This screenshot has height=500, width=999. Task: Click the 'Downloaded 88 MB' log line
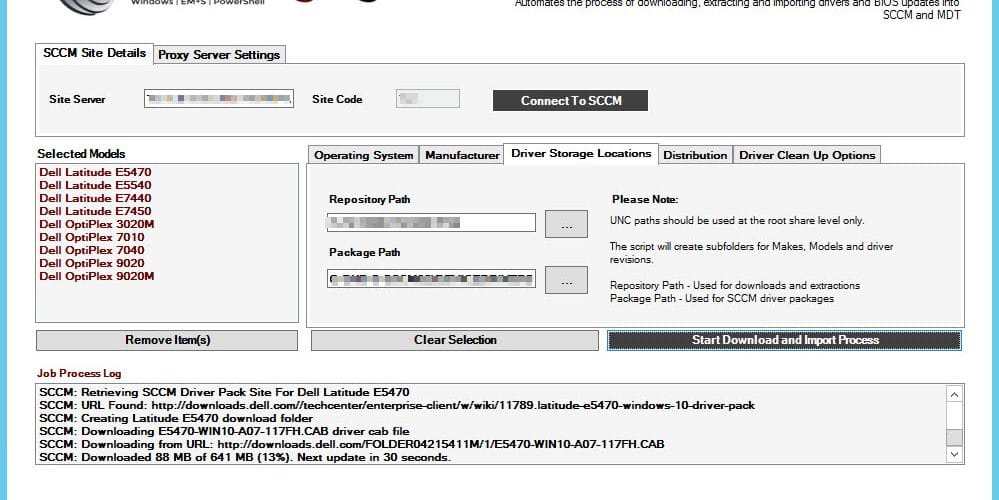245,457
